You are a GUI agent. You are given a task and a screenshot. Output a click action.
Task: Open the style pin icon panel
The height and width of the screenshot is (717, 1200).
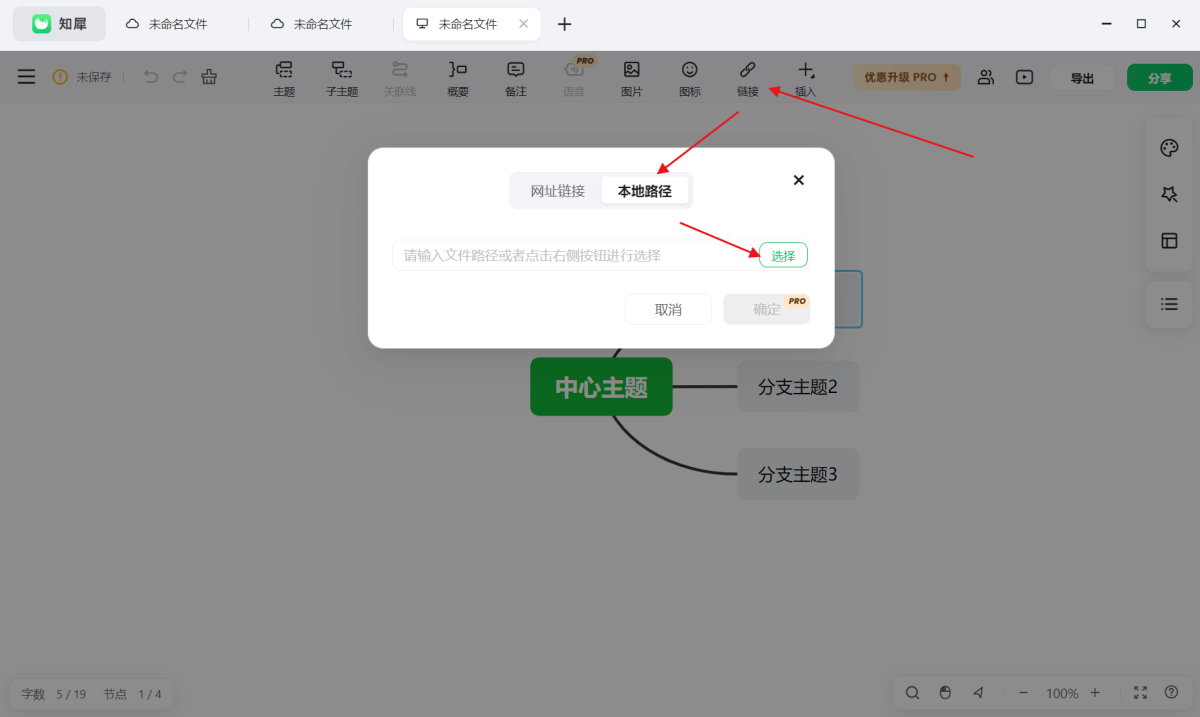pos(1169,195)
